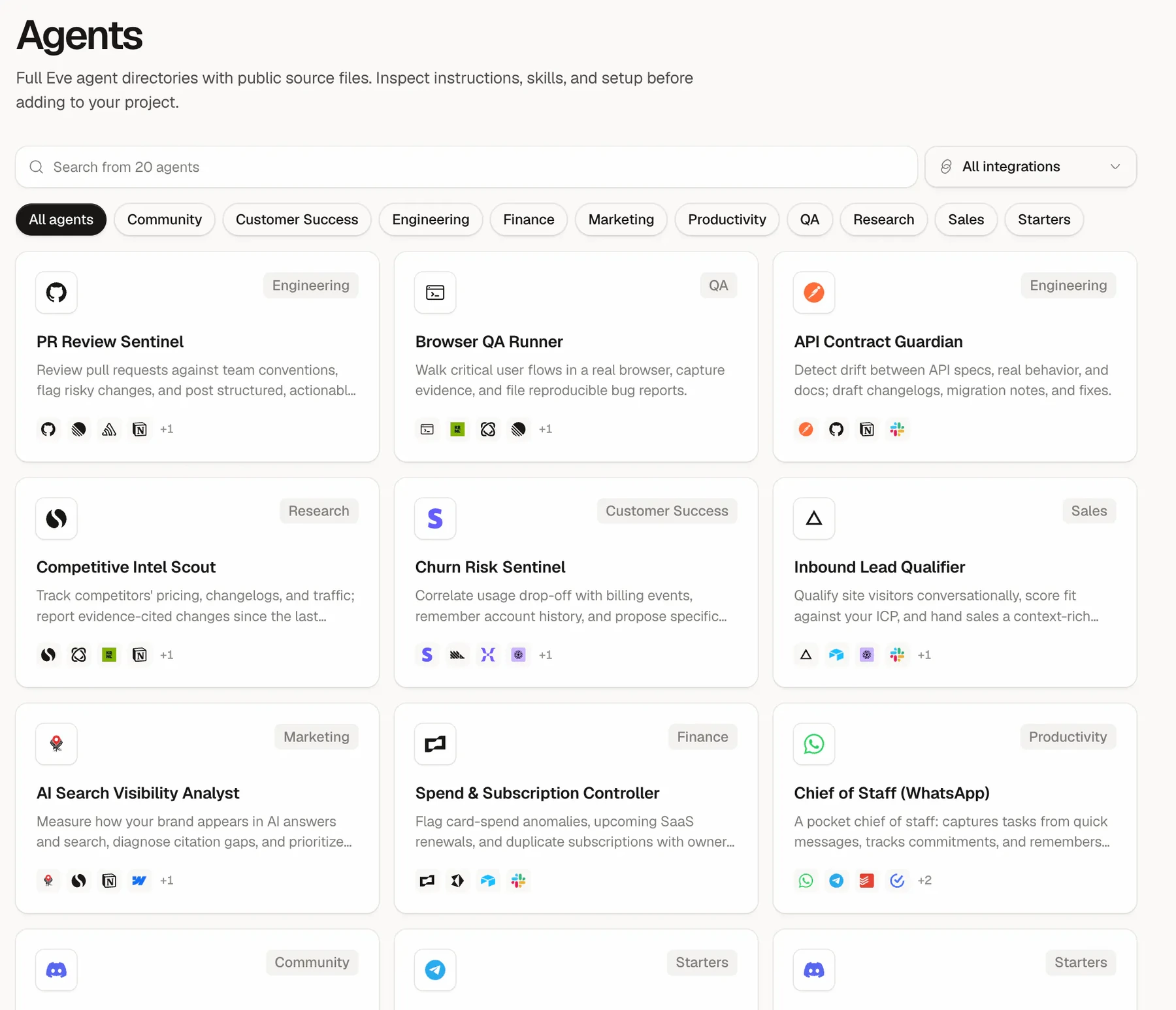The width and height of the screenshot is (1176, 1010).
Task: Click small Telegram icon on Chief of Staff card
Action: [x=836, y=881]
